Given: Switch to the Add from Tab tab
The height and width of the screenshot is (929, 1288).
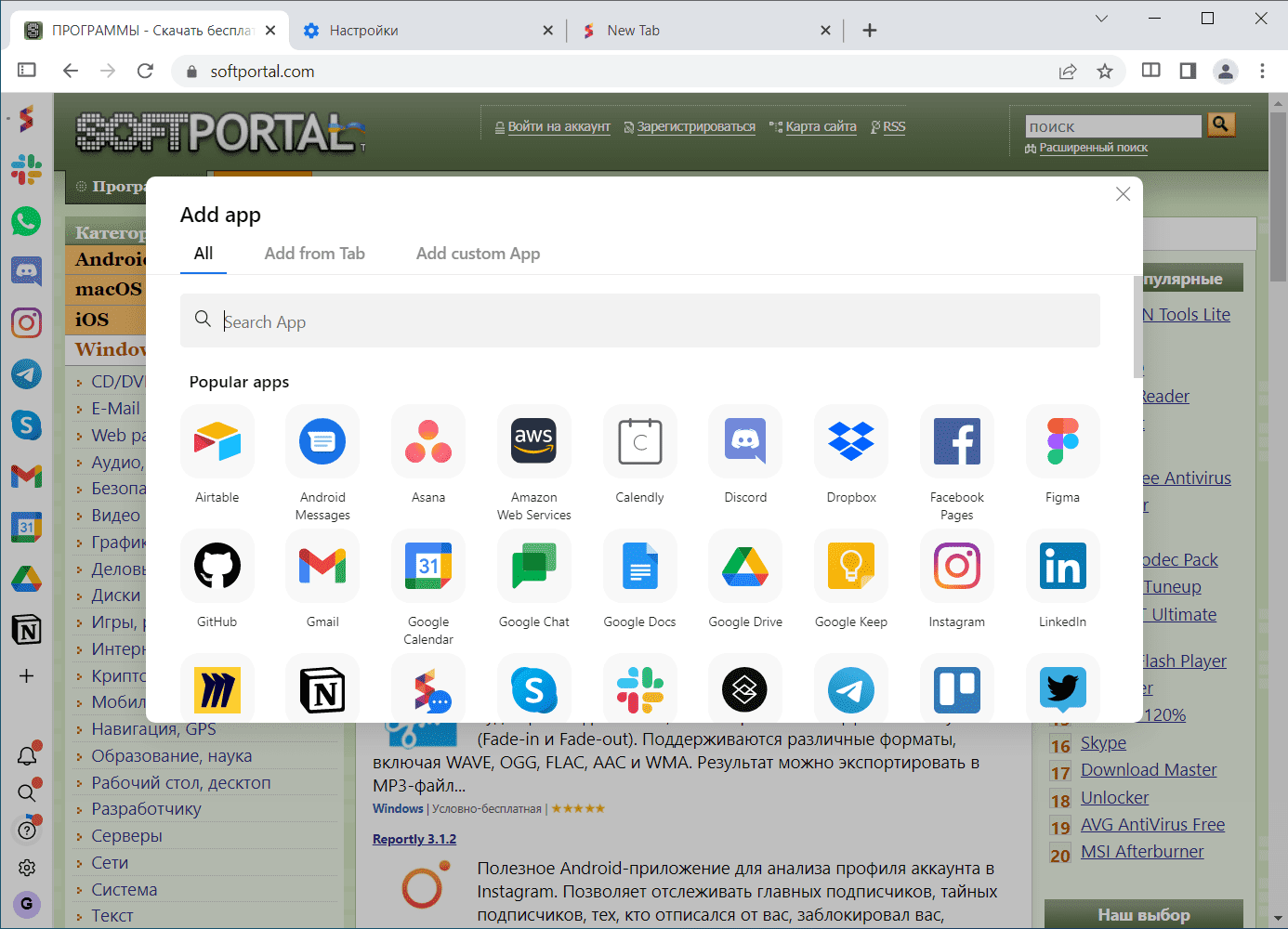Looking at the screenshot, I should [315, 254].
